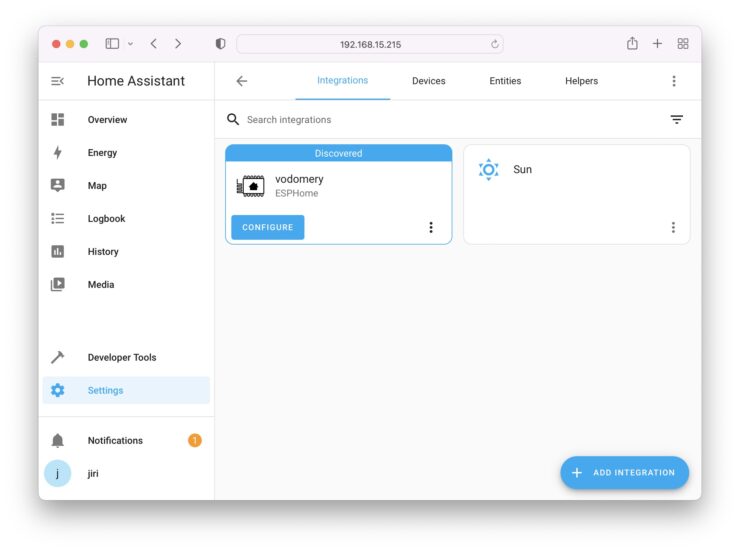Click the Media play icon
The image size is (740, 551).
58,284
